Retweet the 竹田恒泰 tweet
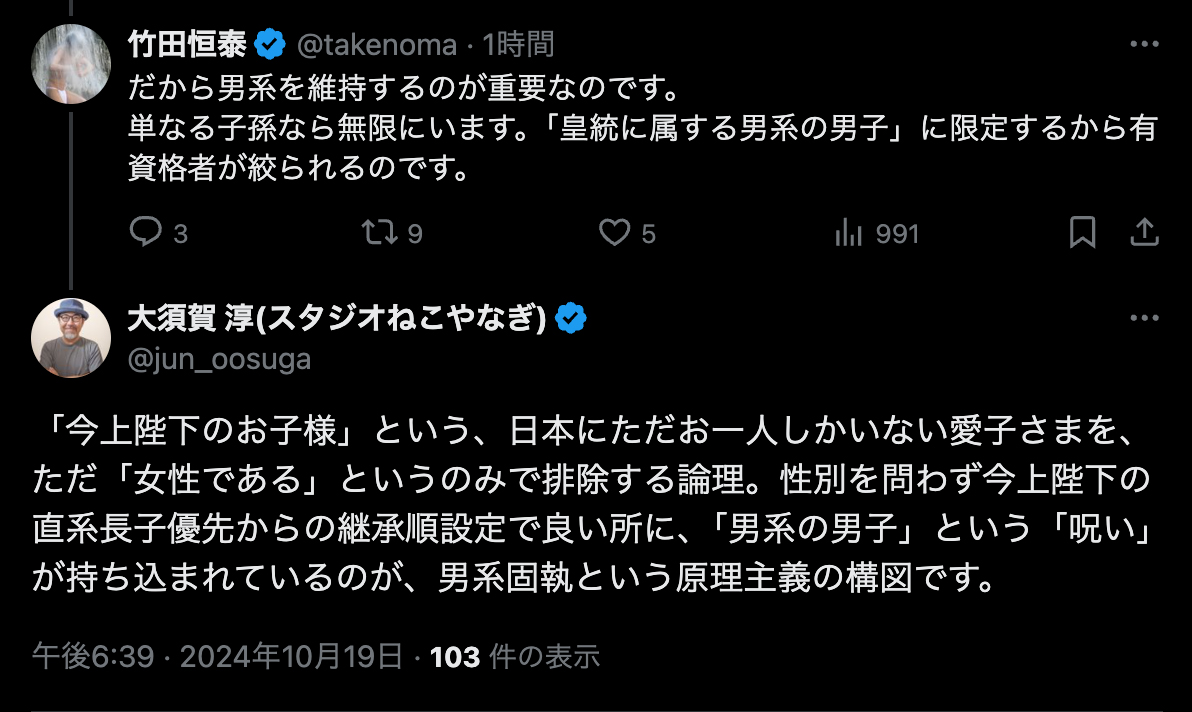Image resolution: width=1192 pixels, height=712 pixels. [378, 233]
